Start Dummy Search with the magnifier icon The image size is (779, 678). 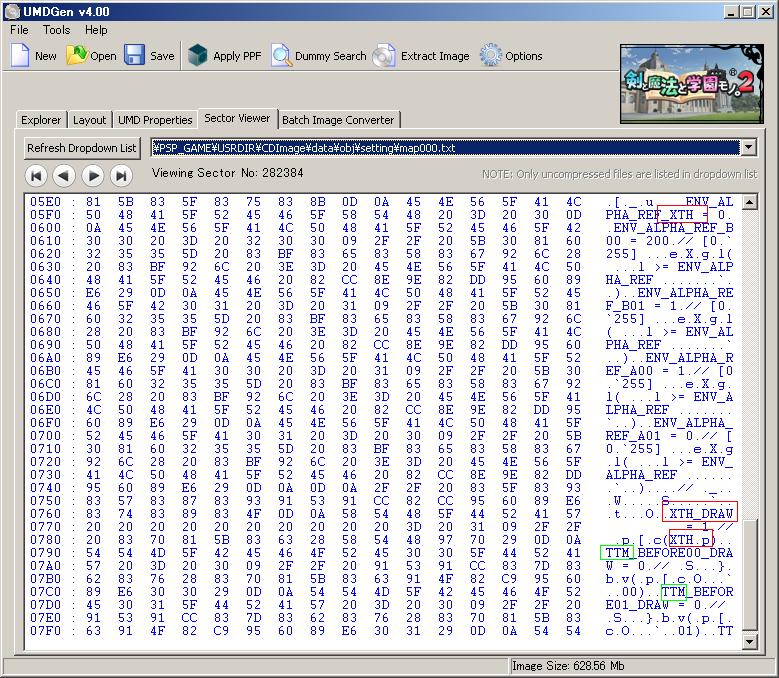282,56
